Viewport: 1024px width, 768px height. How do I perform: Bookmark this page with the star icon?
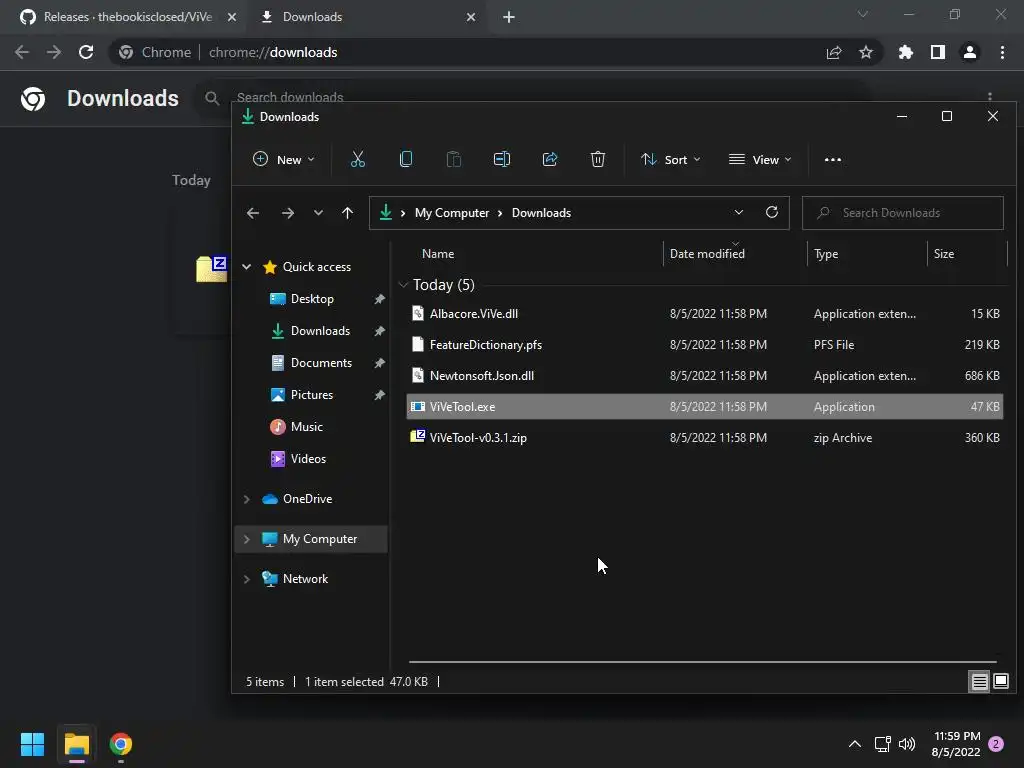click(x=866, y=52)
